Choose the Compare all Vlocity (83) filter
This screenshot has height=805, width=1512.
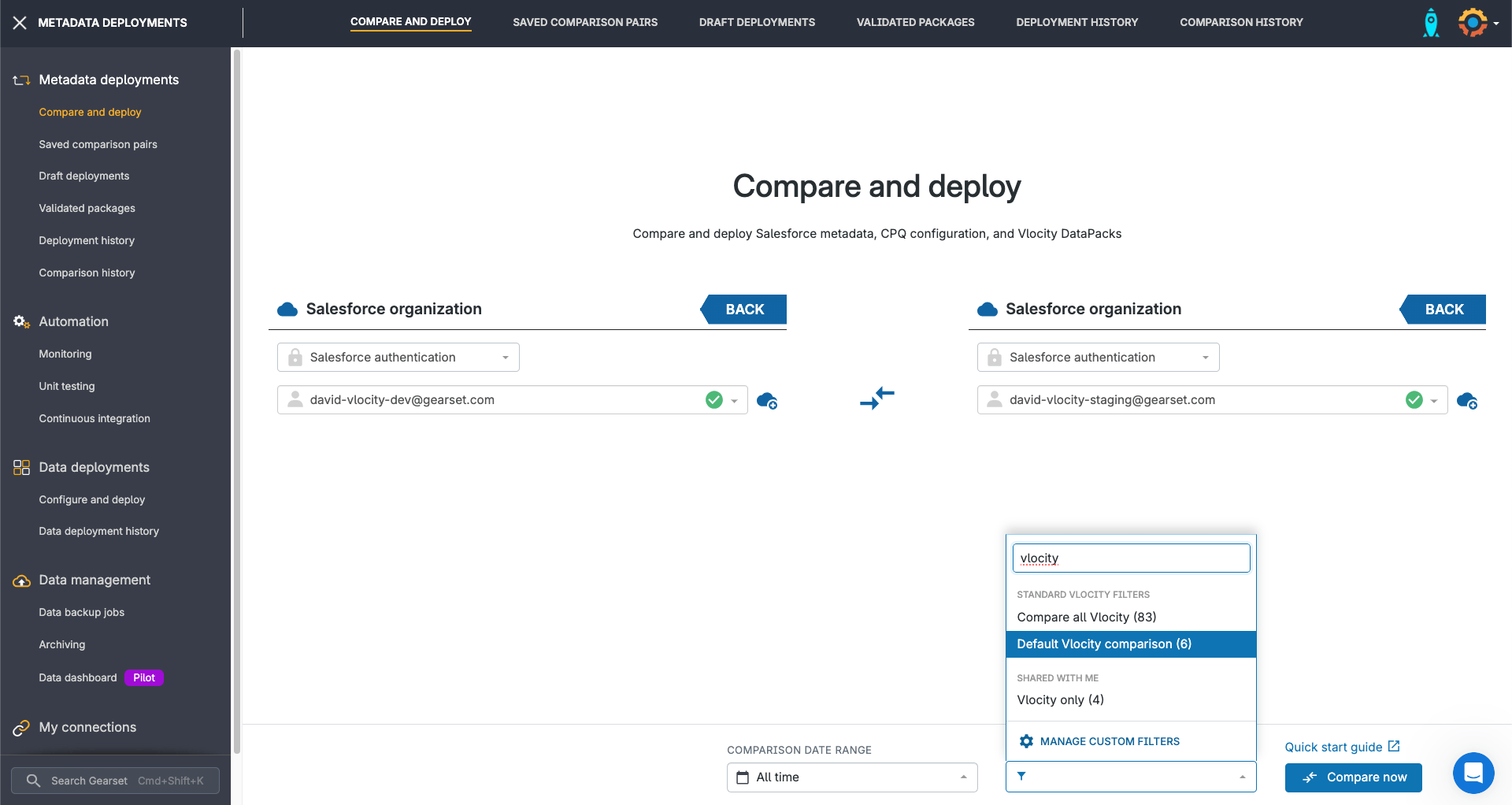tap(1086, 618)
